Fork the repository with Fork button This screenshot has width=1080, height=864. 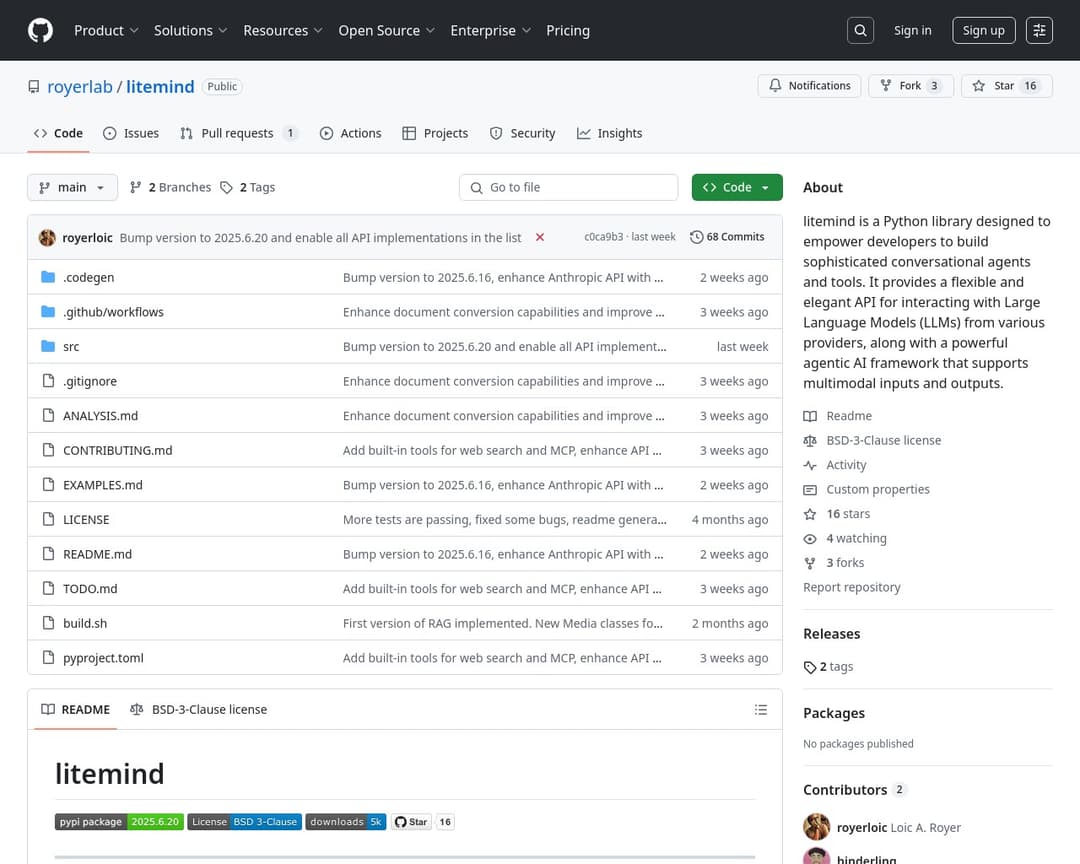911,85
